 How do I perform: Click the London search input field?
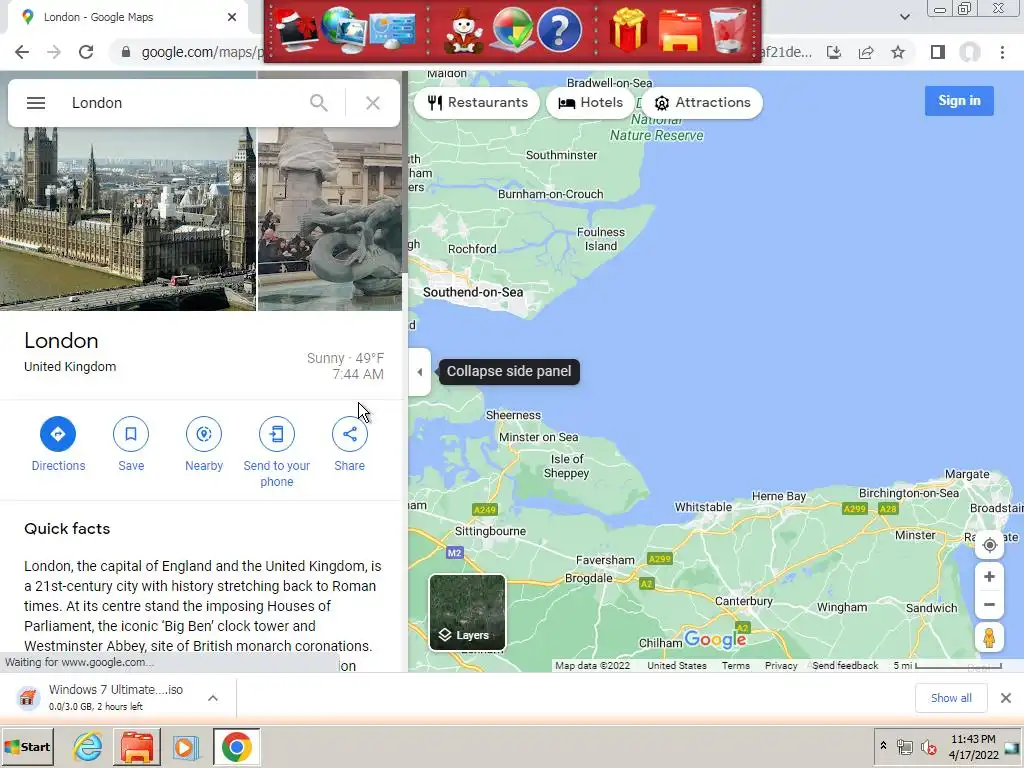(x=183, y=103)
